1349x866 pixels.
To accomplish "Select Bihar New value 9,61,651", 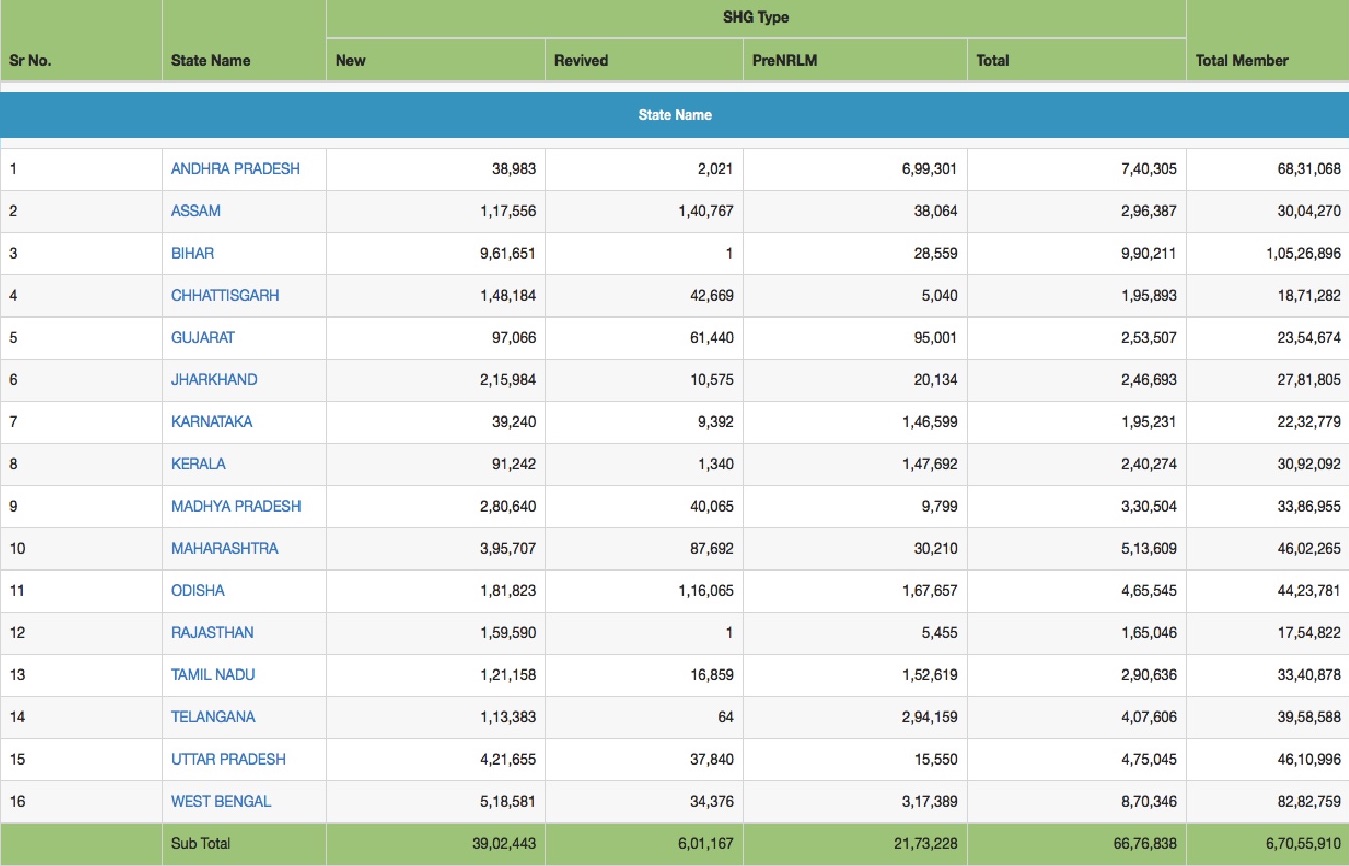I will [x=508, y=254].
